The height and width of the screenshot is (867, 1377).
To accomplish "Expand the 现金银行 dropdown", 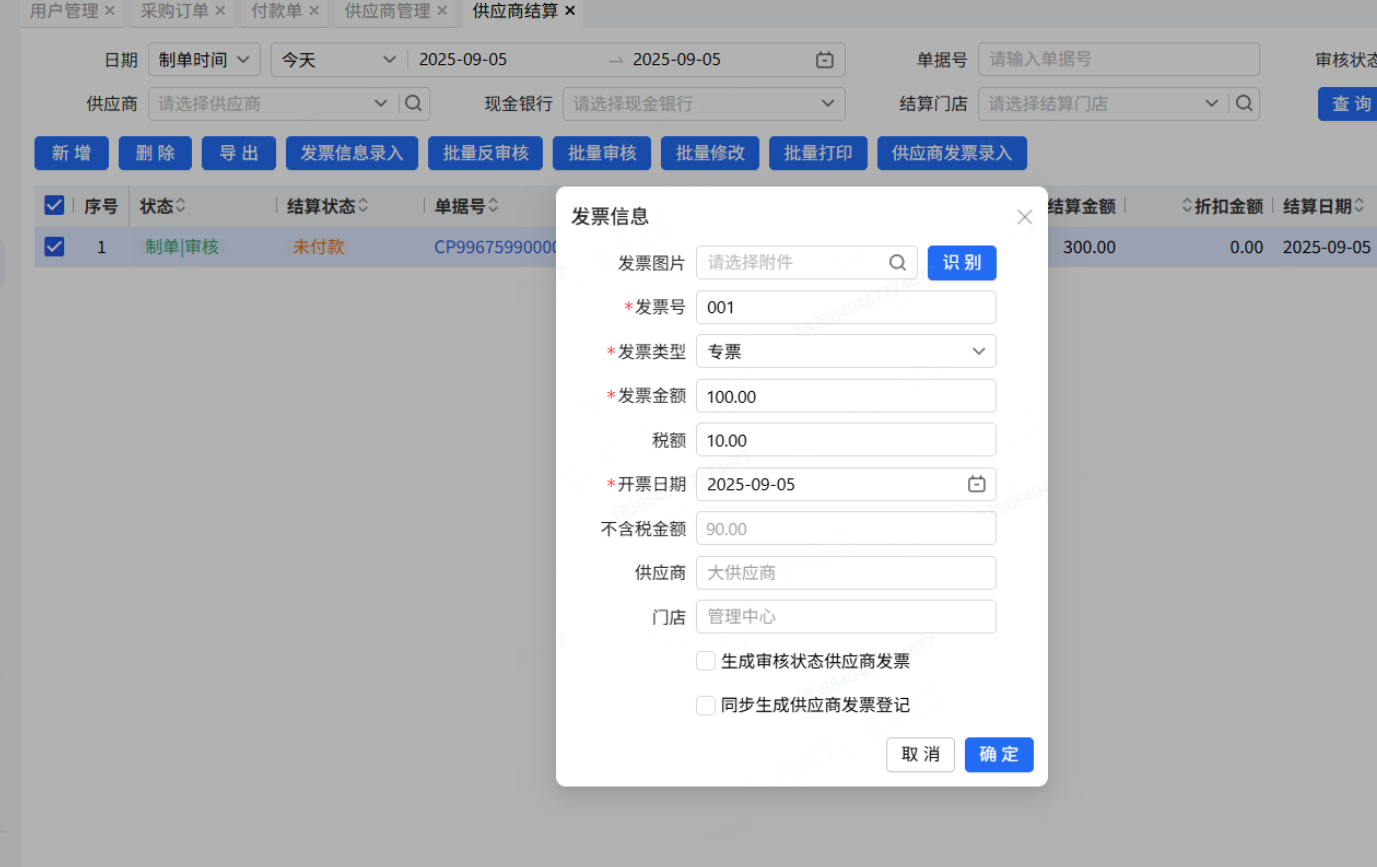I will tap(827, 103).
